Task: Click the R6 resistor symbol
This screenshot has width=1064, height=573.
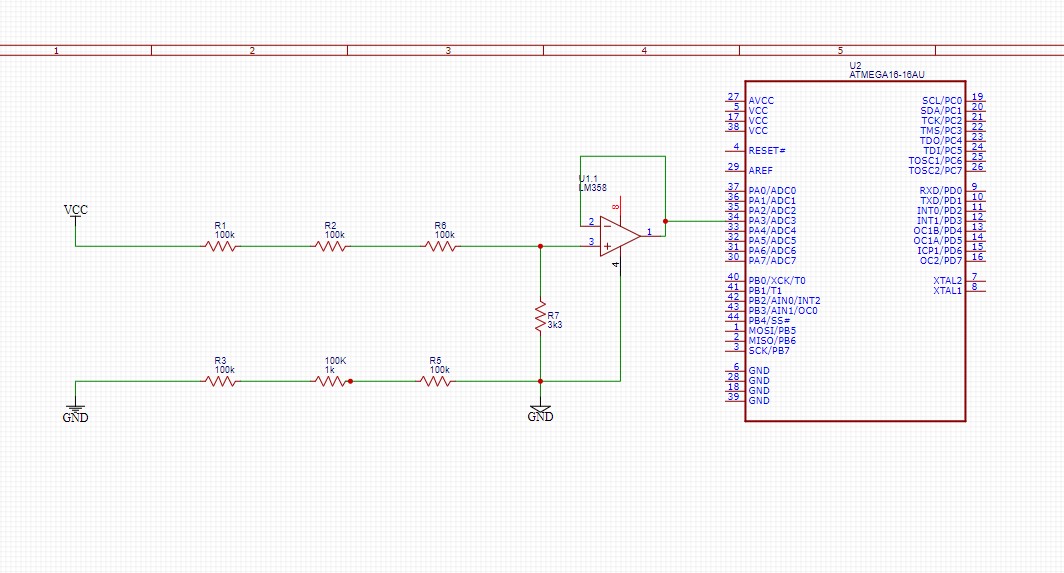Action: (x=441, y=246)
